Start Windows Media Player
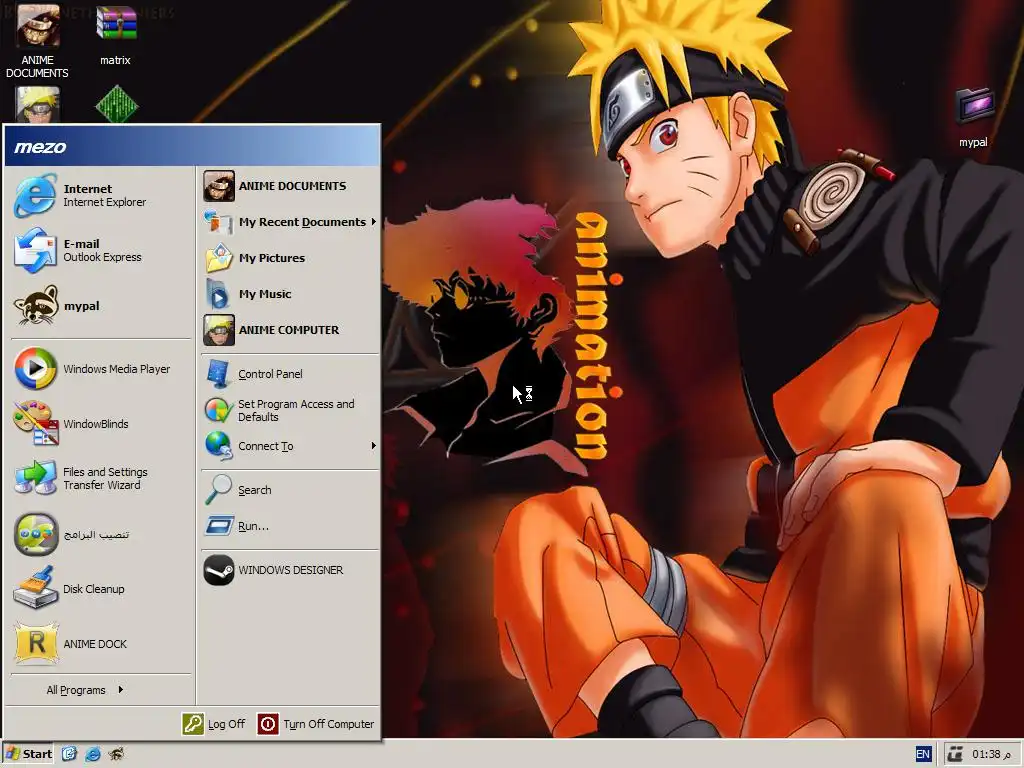The height and width of the screenshot is (768, 1024). 100,369
